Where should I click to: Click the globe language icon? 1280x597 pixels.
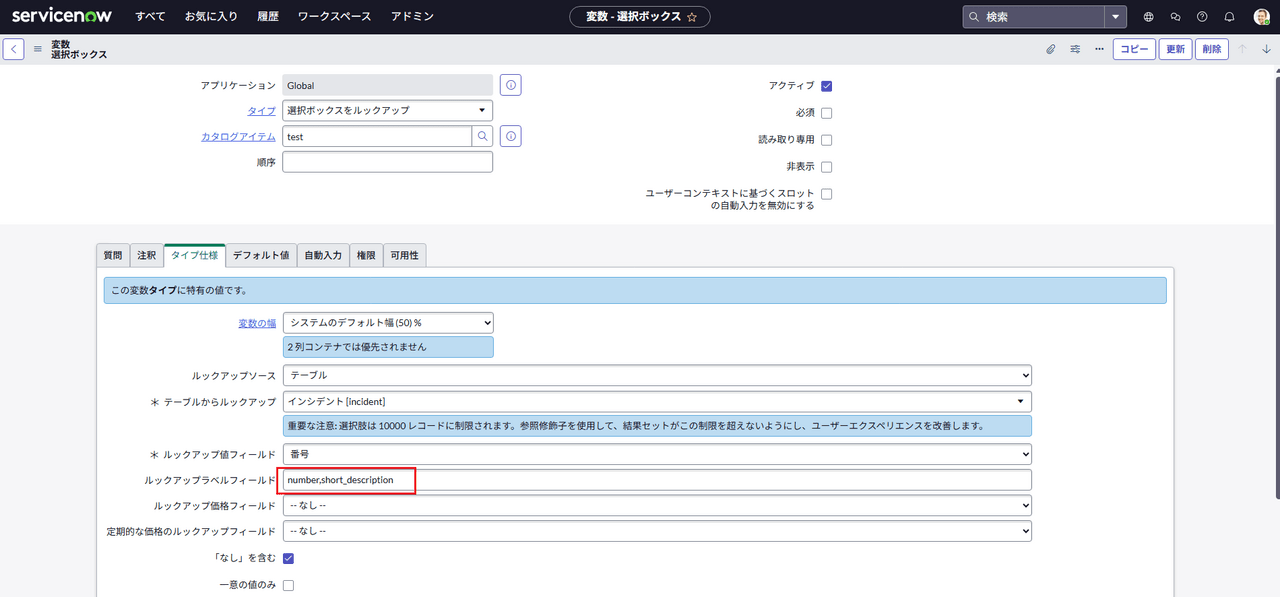1148,17
